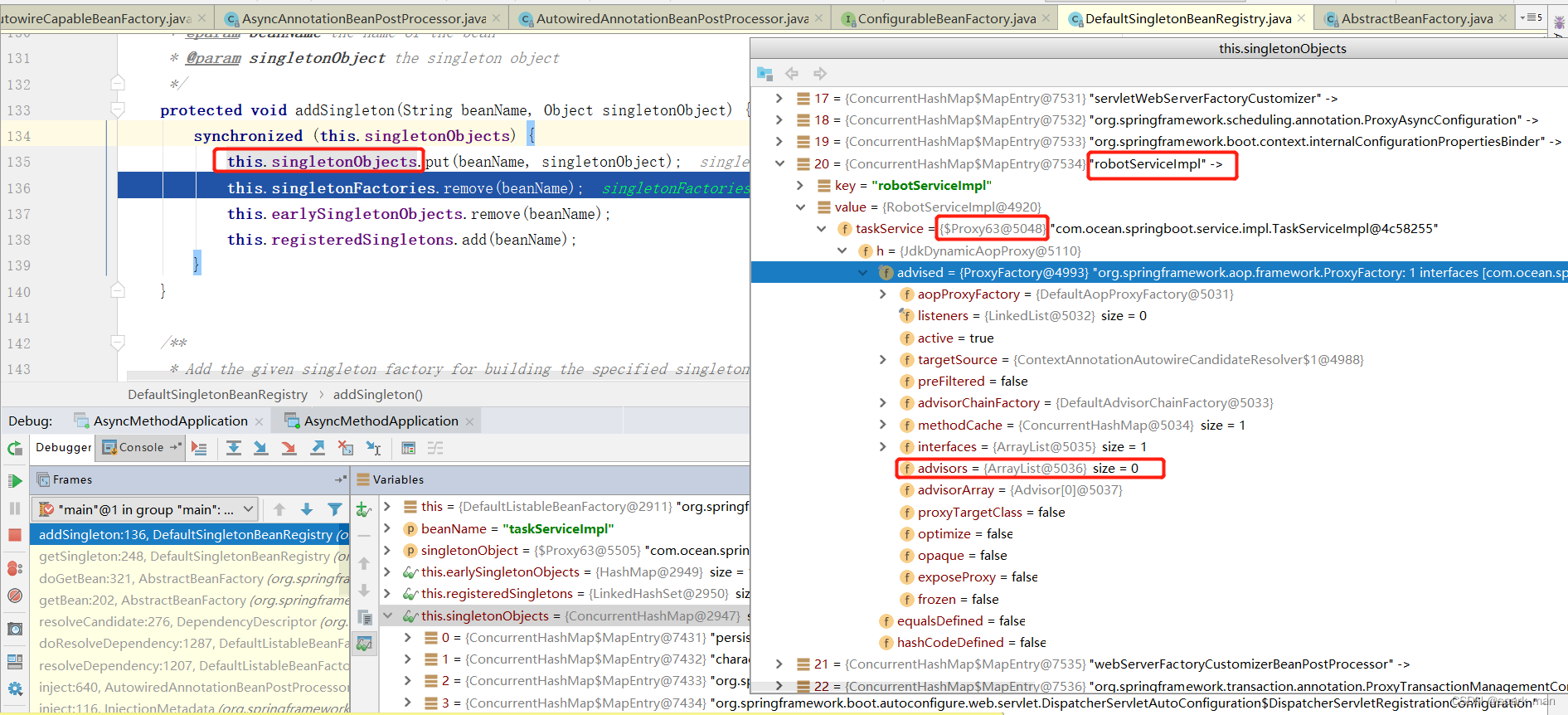The height and width of the screenshot is (715, 1568).
Task: Hide the Frames panel with its pin arrow
Action: click(340, 479)
